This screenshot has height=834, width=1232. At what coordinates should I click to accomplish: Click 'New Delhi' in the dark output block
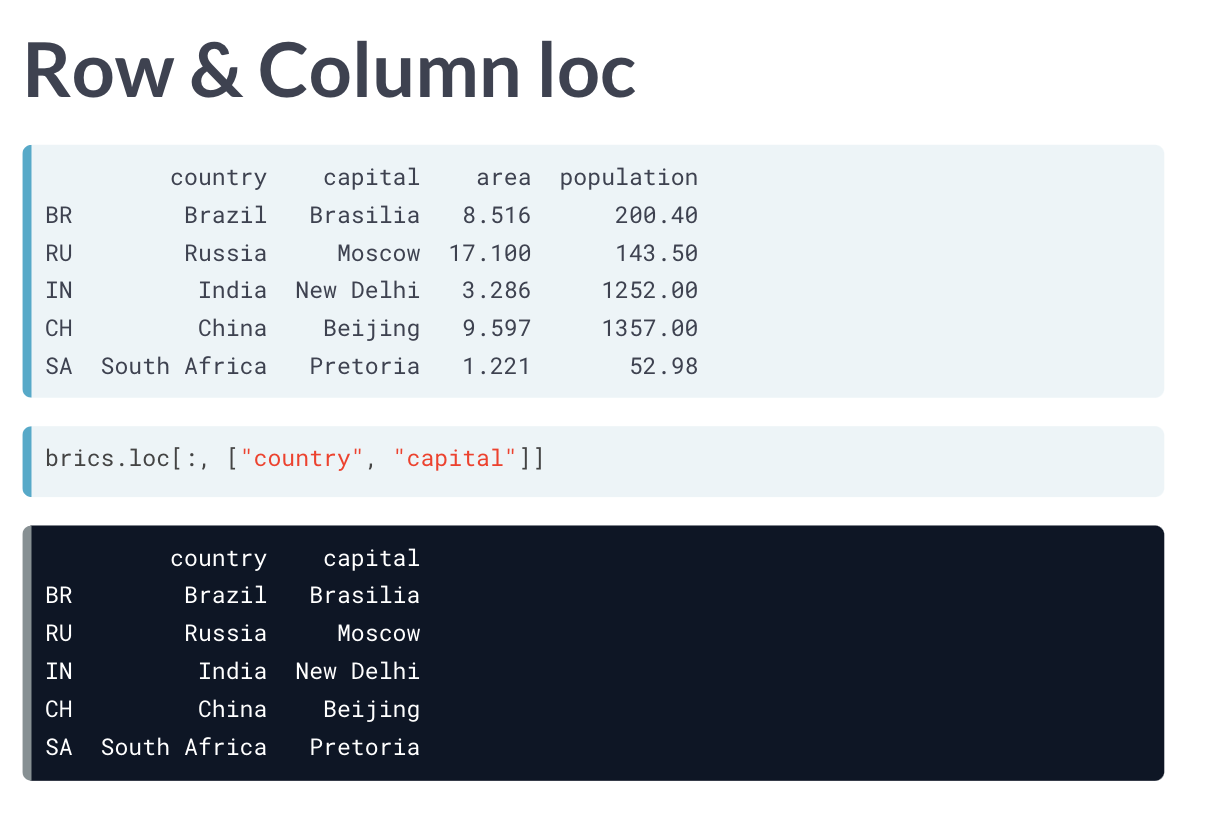click(358, 672)
